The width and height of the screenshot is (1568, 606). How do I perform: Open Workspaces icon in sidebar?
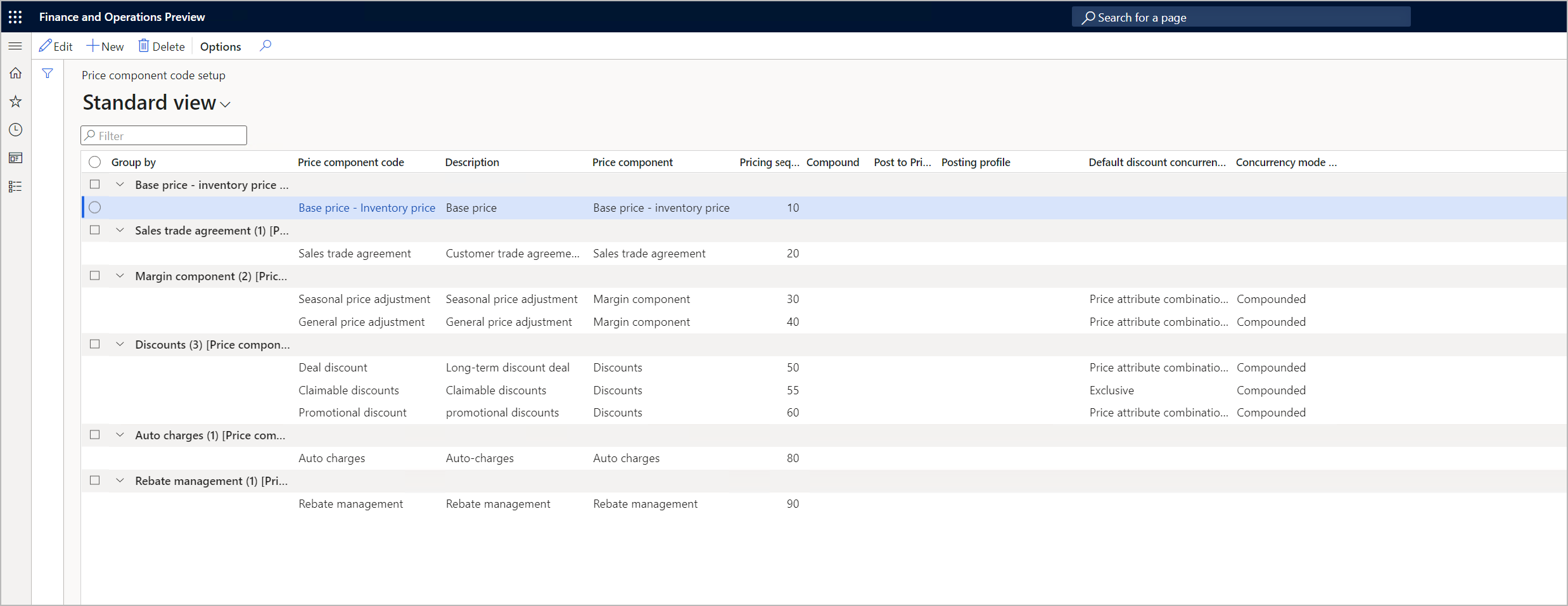click(x=15, y=158)
